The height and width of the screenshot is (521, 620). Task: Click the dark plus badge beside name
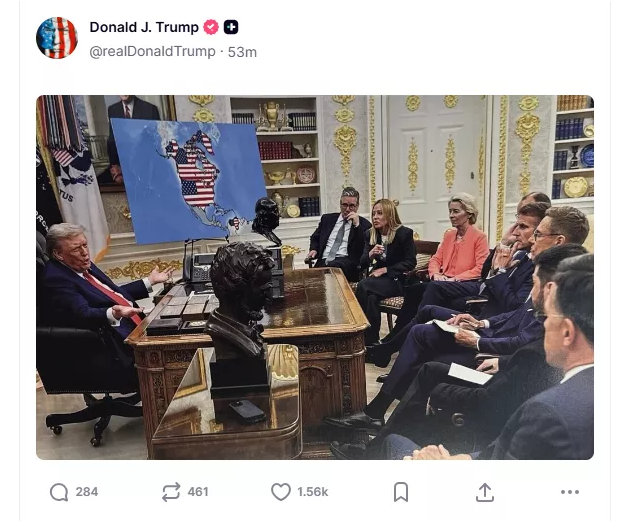click(231, 27)
